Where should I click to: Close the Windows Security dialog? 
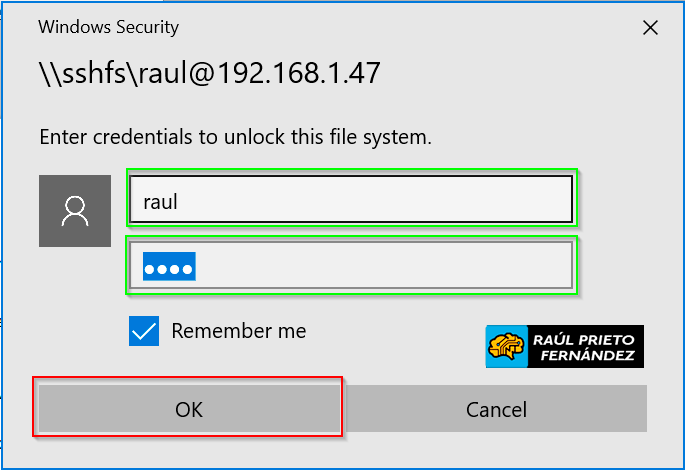click(650, 28)
